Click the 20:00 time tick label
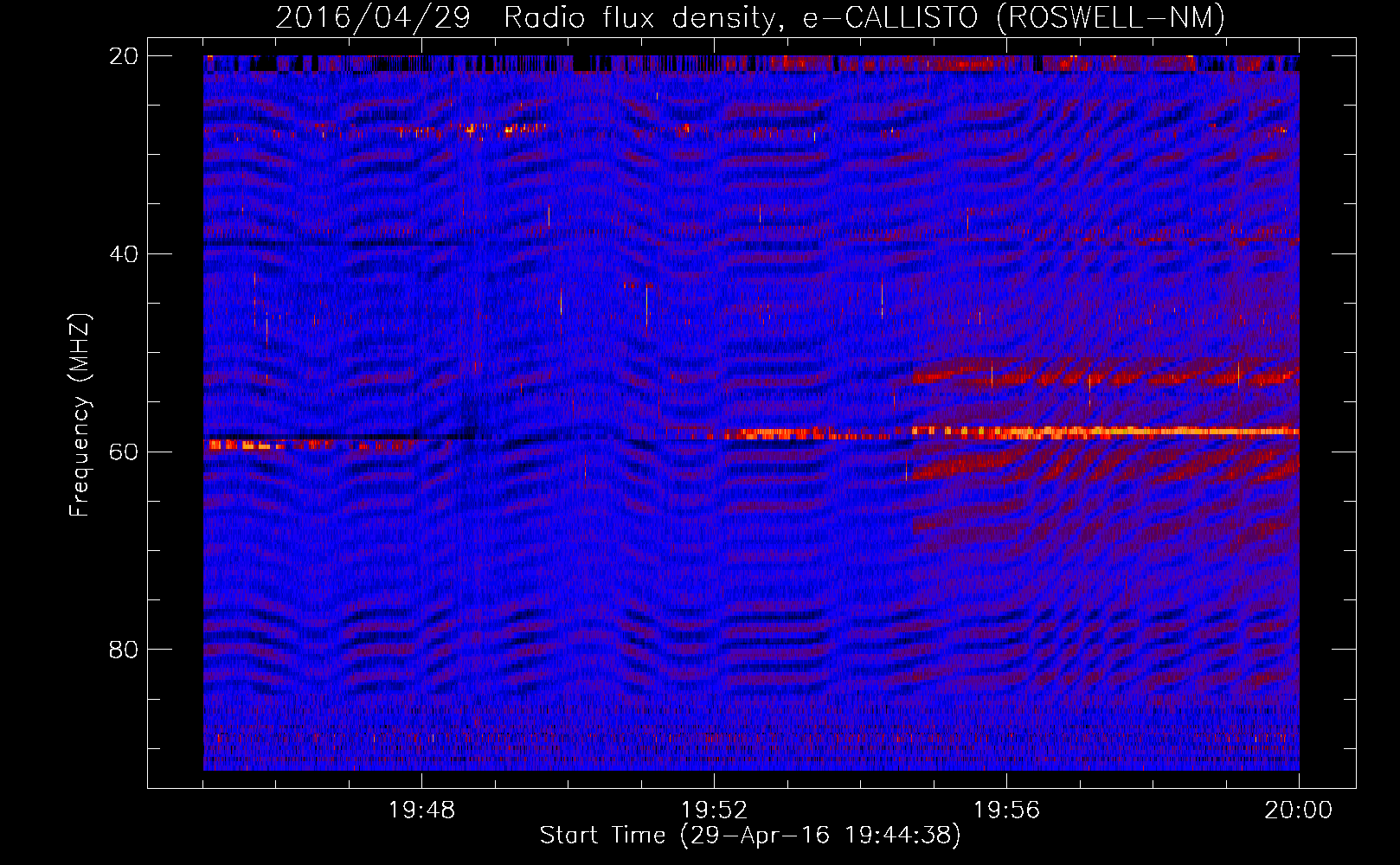Viewport: 1400px width, 865px height. coord(1299,811)
